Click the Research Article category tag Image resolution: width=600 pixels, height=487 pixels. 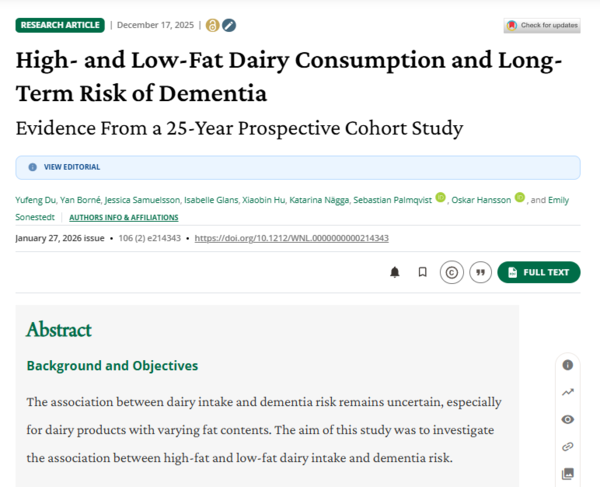59,25
